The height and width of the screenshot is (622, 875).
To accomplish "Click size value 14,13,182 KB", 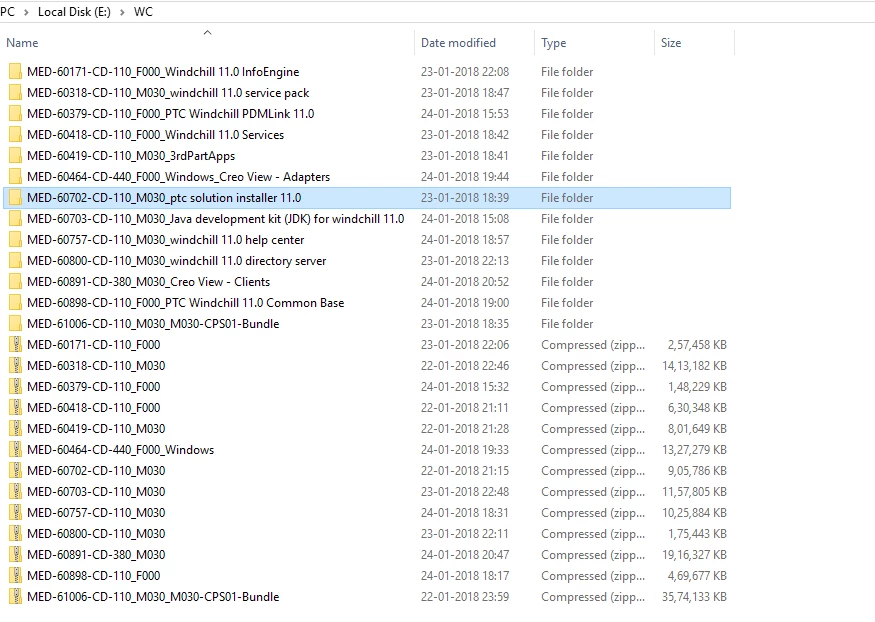I will pyautogui.click(x=694, y=366).
